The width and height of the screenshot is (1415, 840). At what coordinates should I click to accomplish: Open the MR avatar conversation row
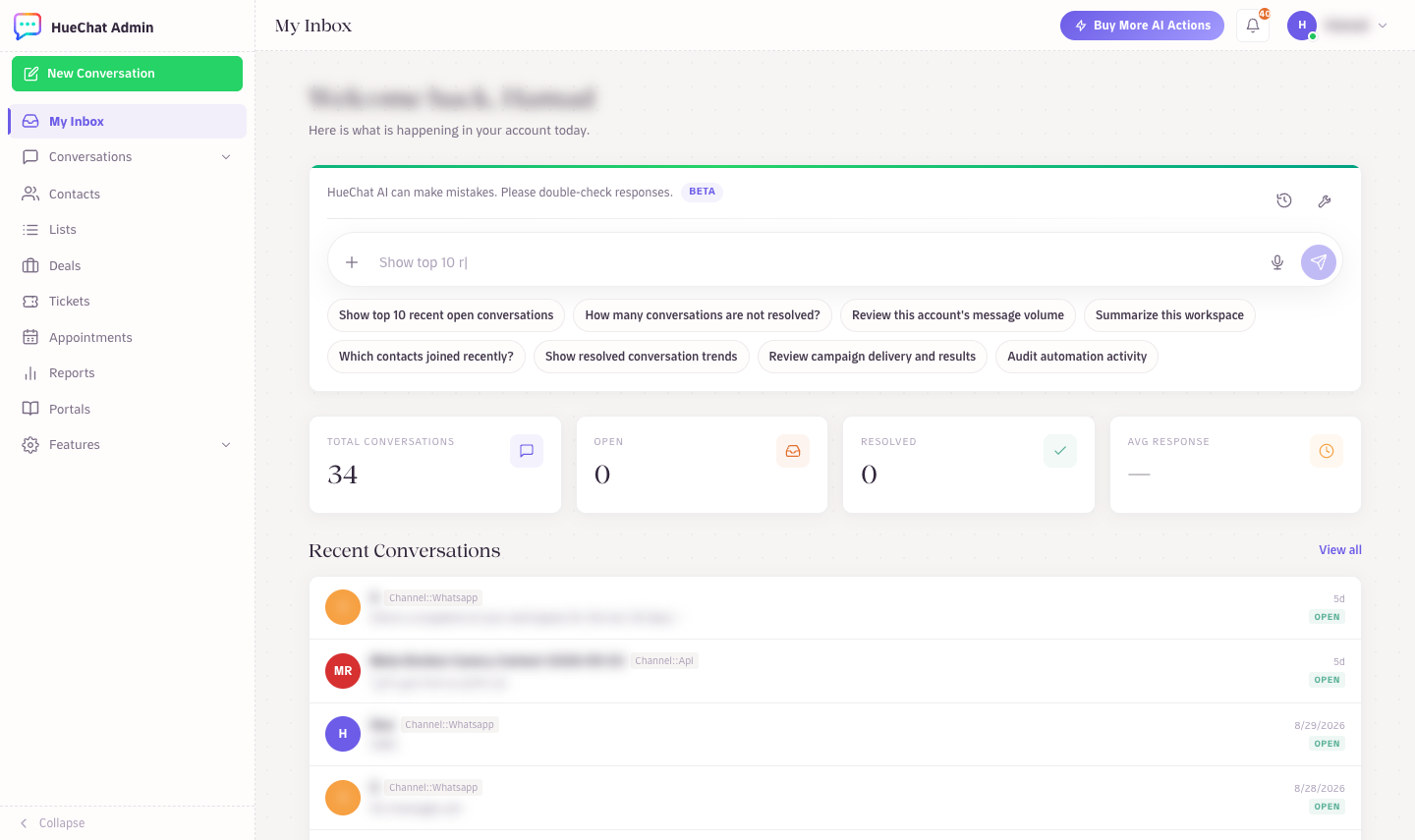[x=835, y=671]
